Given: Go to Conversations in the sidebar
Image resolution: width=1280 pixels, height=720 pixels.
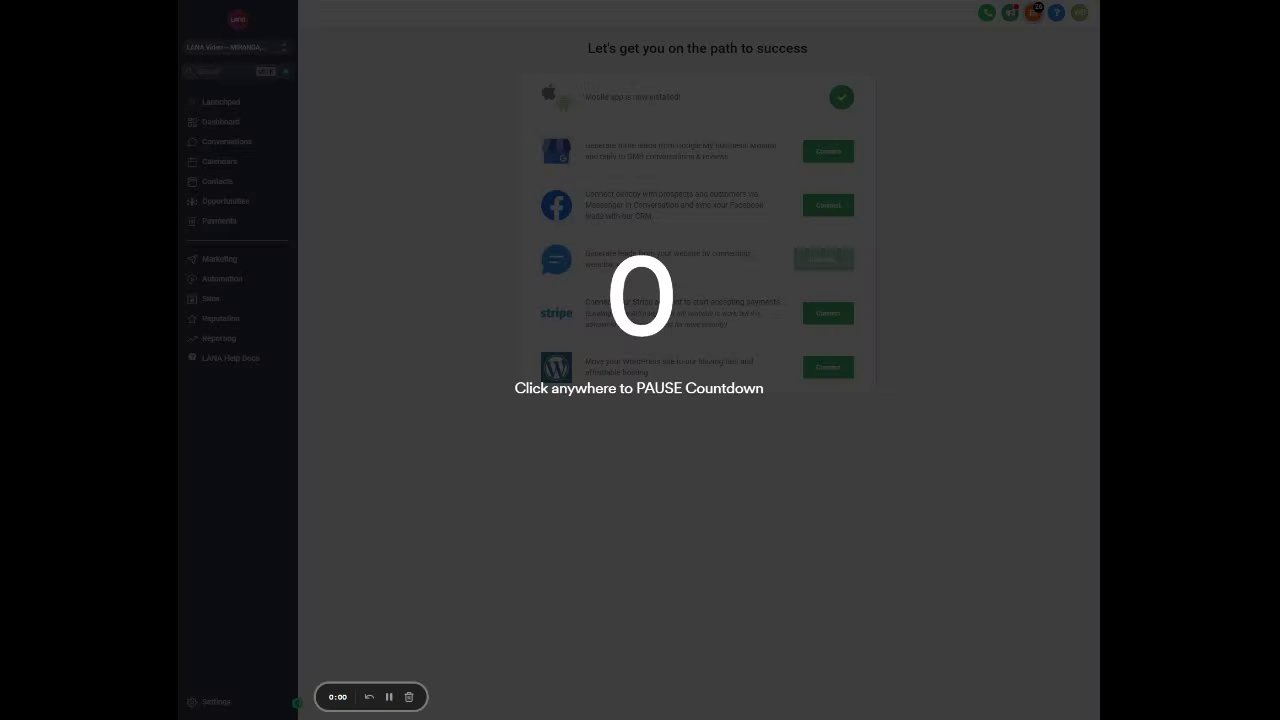Looking at the screenshot, I should coord(227,142).
